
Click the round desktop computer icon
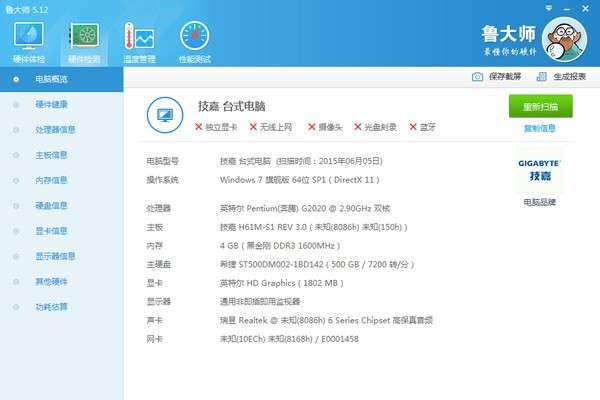tap(165, 115)
